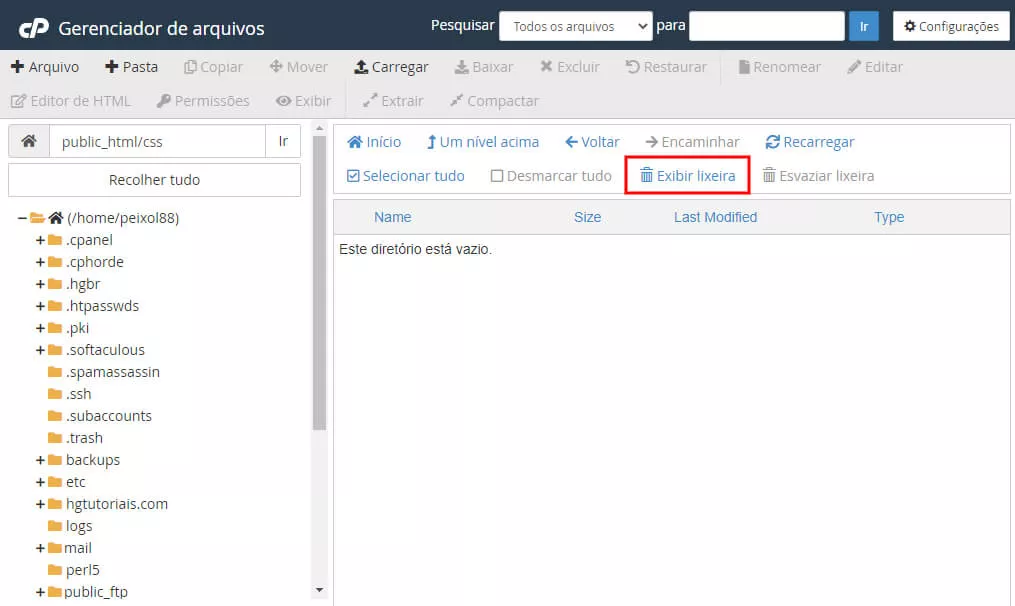Expand the etc folder
Screen dimensions: 1015x606
point(40,482)
